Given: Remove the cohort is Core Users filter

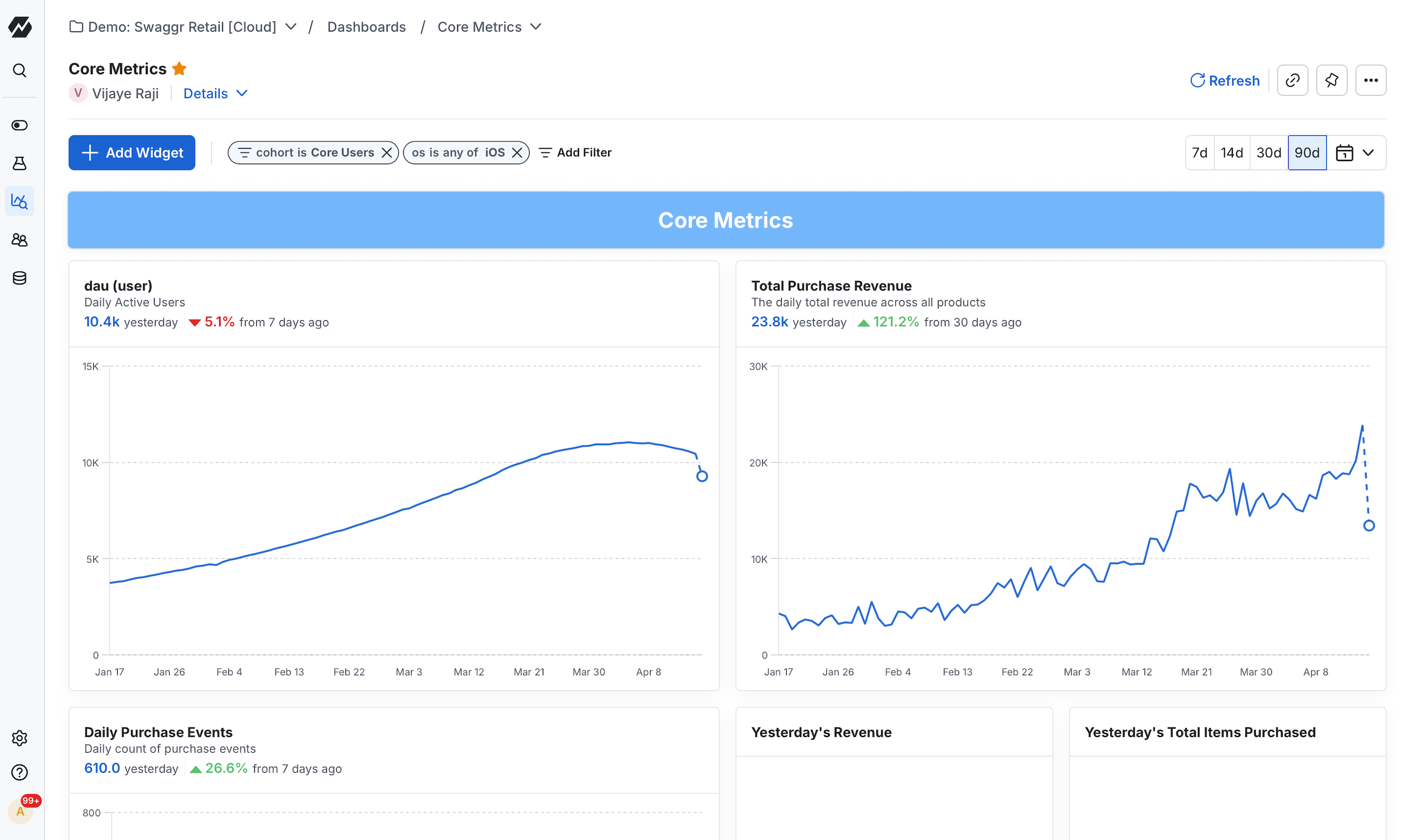Looking at the screenshot, I should (387, 153).
